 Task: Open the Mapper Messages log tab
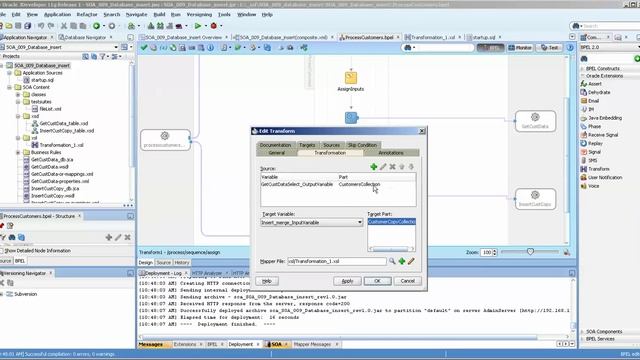(312, 344)
